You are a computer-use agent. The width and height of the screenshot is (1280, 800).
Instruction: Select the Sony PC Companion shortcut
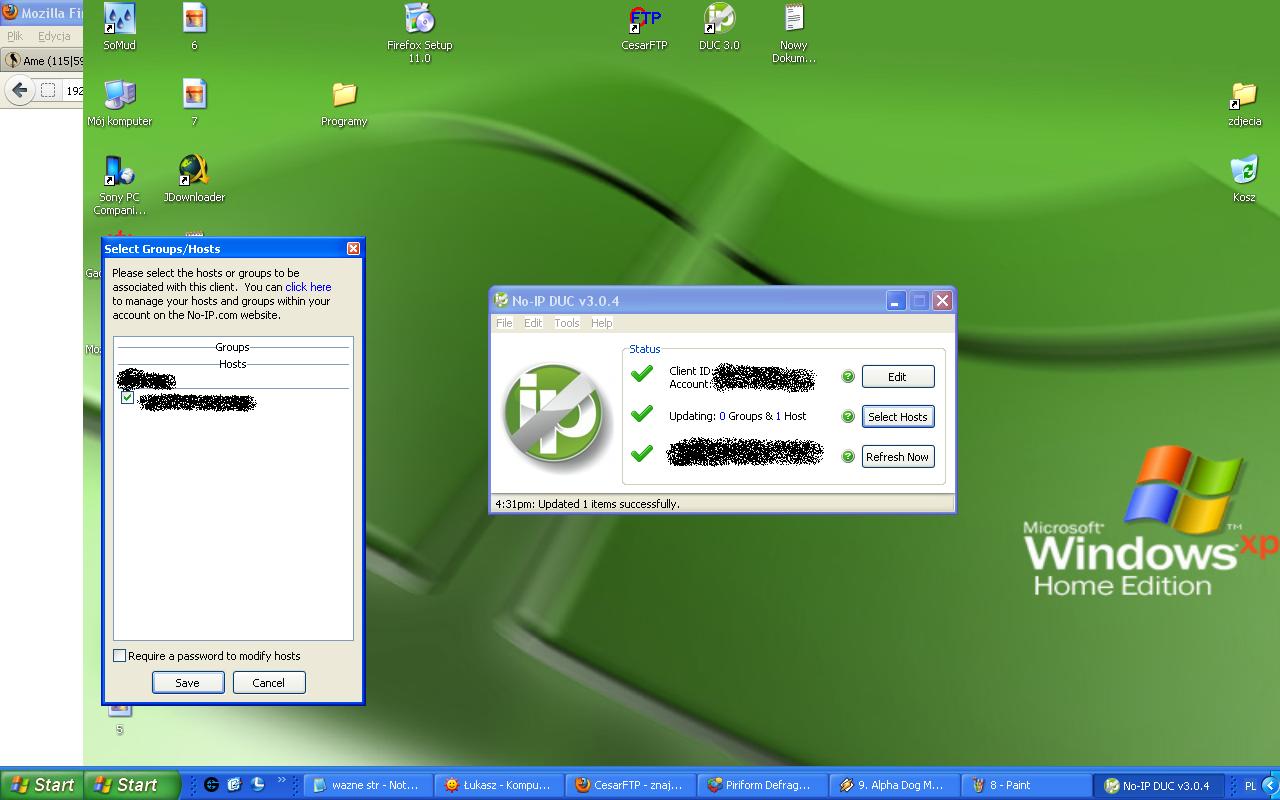pos(119,185)
